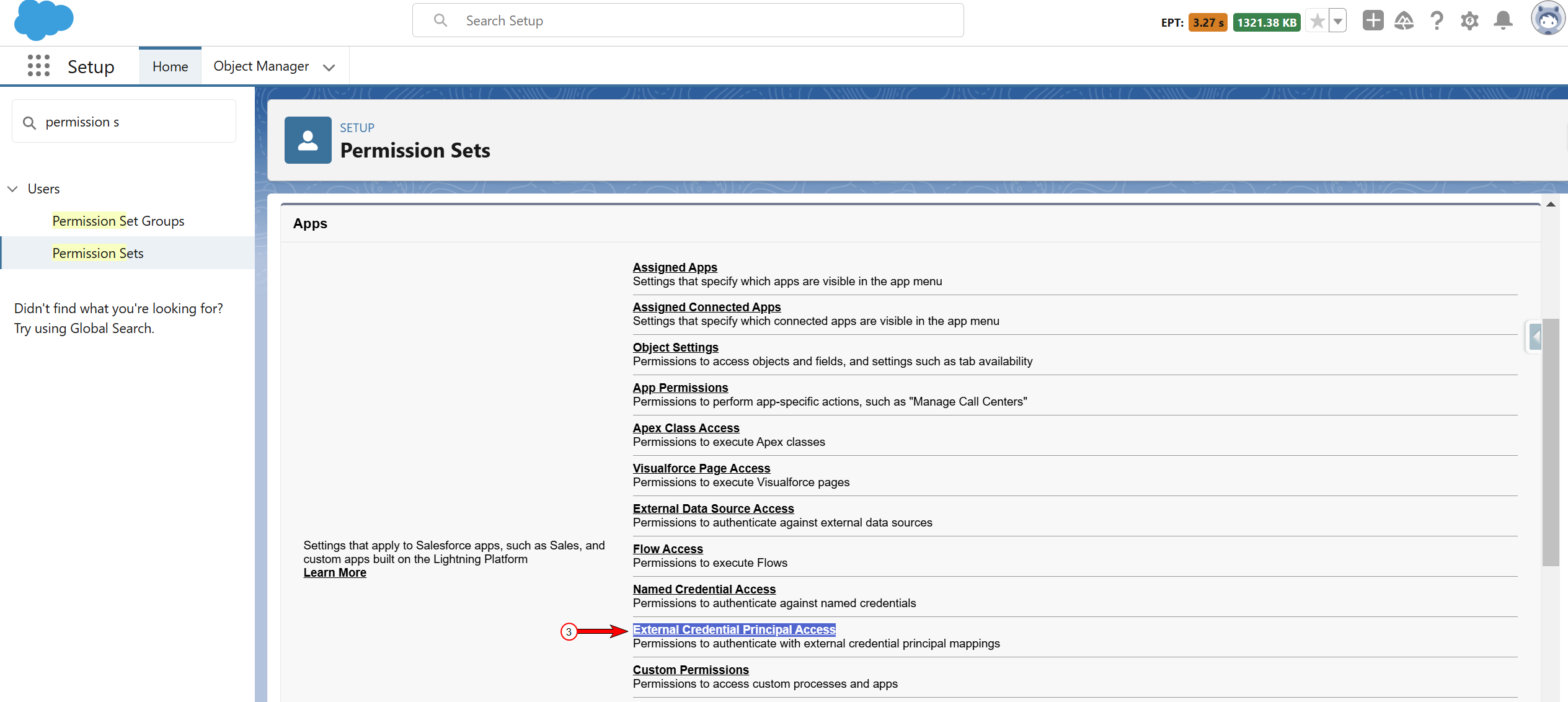Open Permission Set Groups in sidebar
This screenshot has width=1568, height=702.
(x=118, y=221)
